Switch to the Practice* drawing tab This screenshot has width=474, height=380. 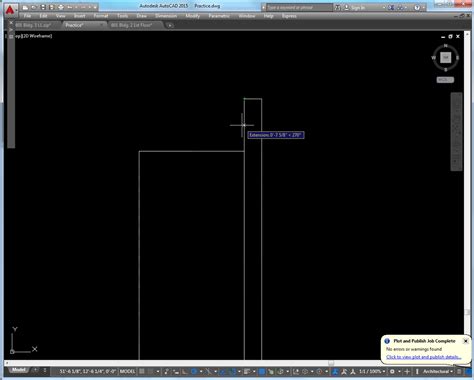point(83,25)
